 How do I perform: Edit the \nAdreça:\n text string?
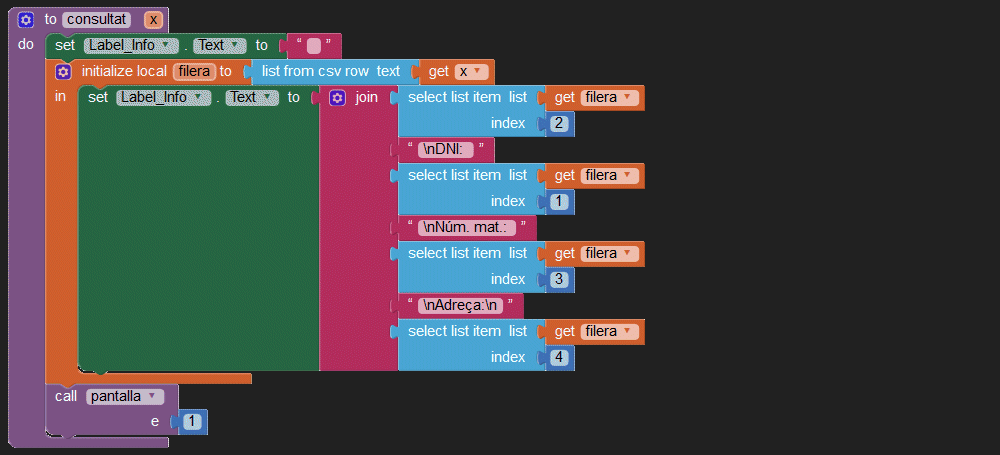(460, 306)
